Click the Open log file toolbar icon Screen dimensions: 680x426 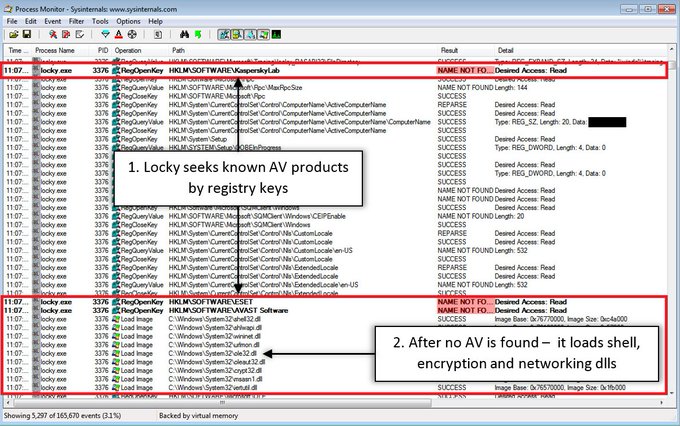[x=14, y=34]
